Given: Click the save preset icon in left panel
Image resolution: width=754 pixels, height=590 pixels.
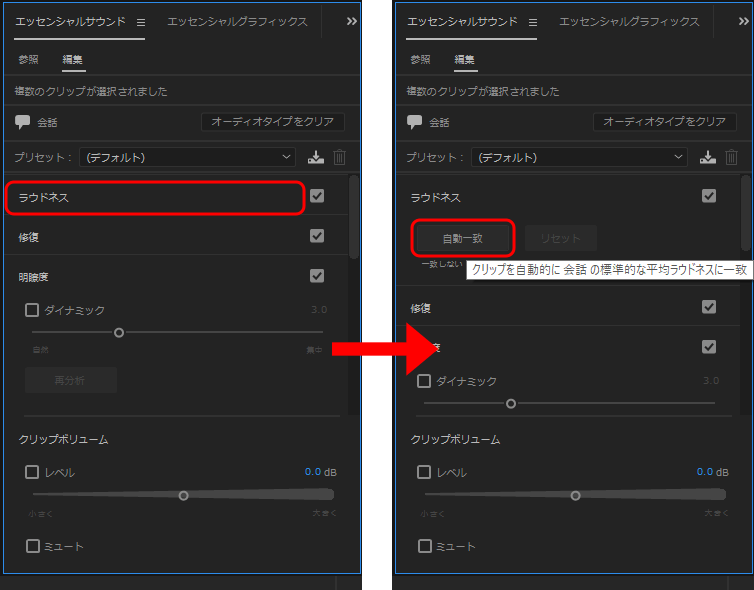Looking at the screenshot, I should coord(316,157).
